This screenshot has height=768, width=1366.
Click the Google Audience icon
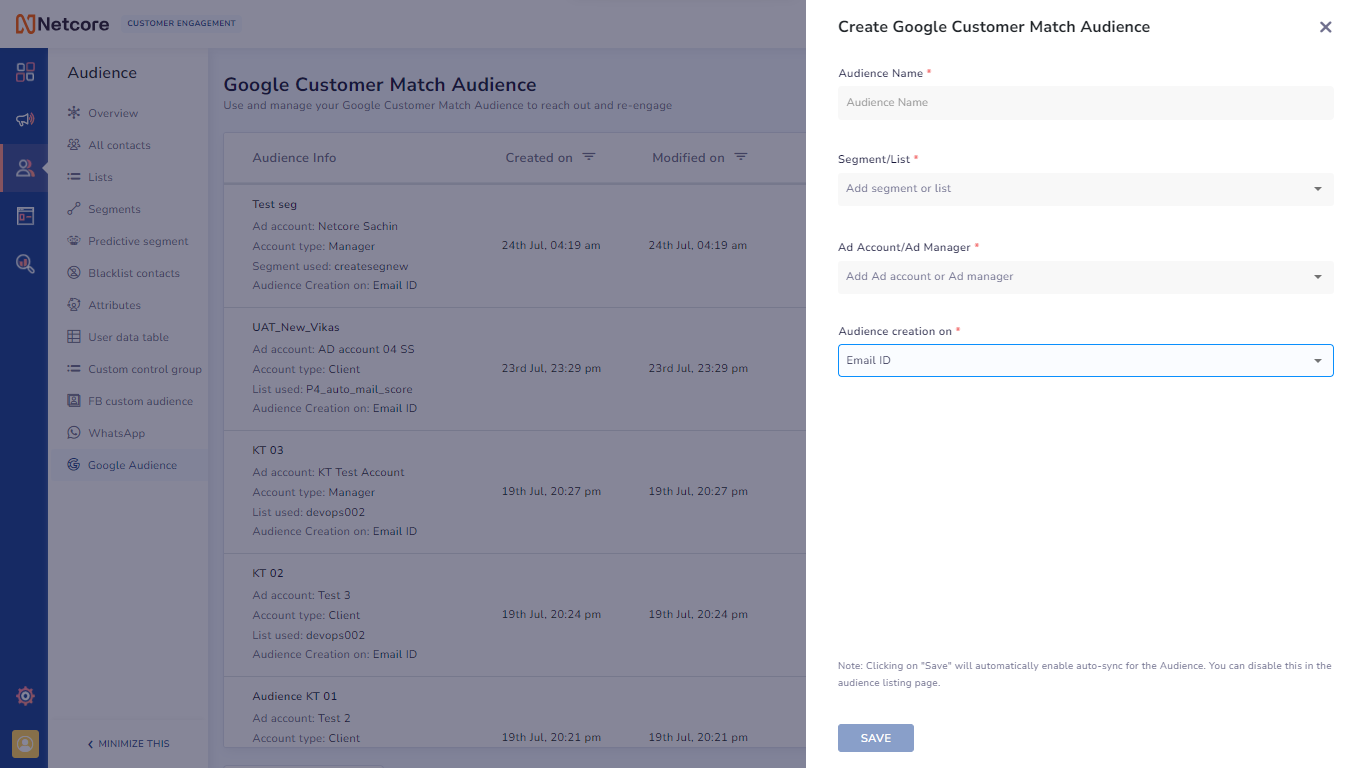(74, 465)
